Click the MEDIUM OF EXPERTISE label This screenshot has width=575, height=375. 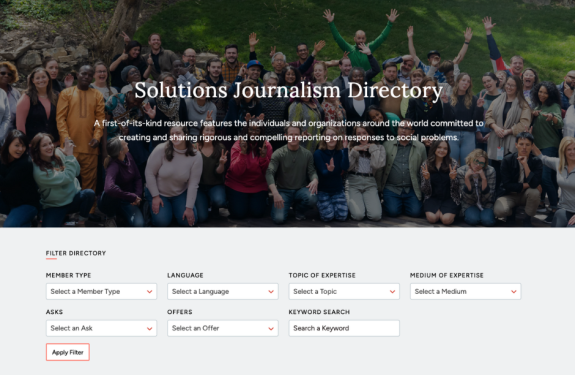point(447,275)
